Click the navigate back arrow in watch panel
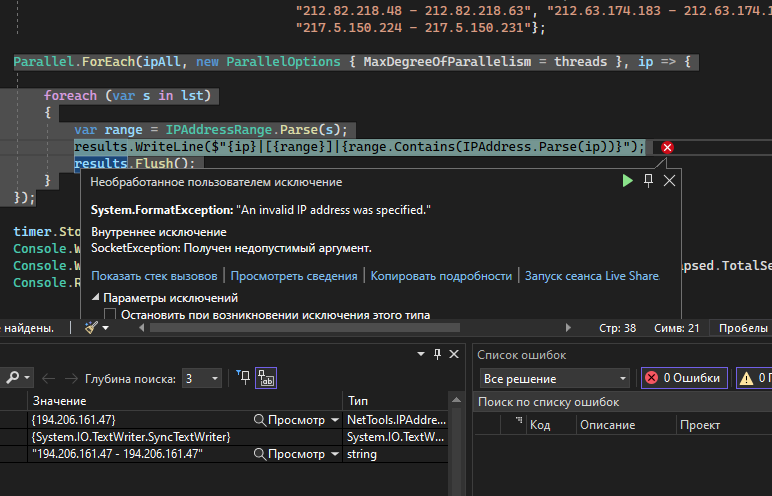Screen dimensions: 772x496 [x=47, y=378]
